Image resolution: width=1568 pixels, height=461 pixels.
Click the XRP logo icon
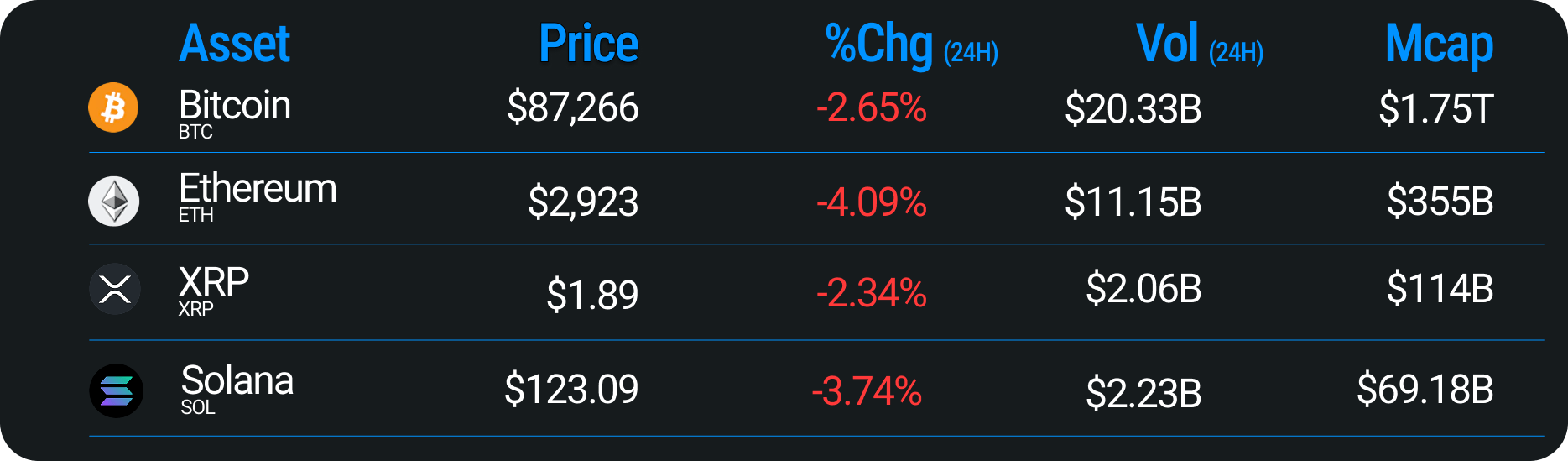pos(114,289)
